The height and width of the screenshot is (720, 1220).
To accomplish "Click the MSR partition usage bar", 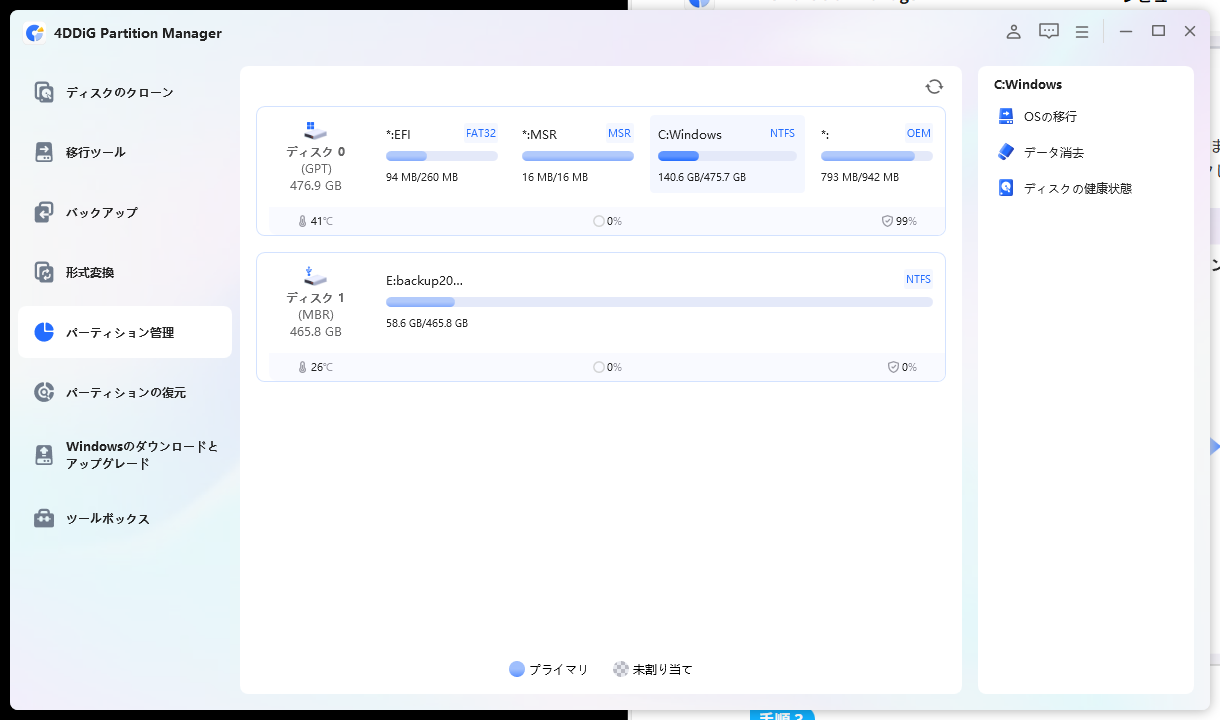I will [578, 156].
